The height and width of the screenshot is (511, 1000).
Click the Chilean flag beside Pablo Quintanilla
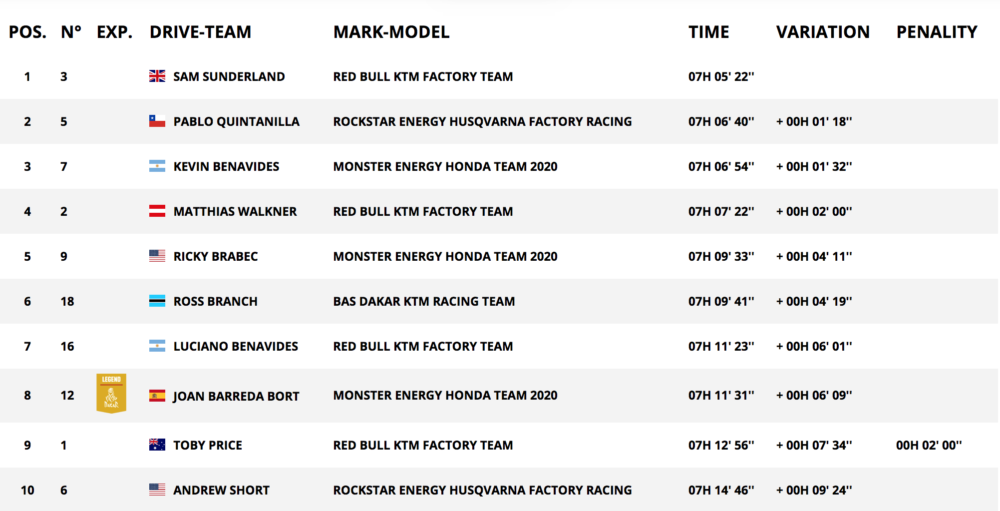tap(157, 121)
